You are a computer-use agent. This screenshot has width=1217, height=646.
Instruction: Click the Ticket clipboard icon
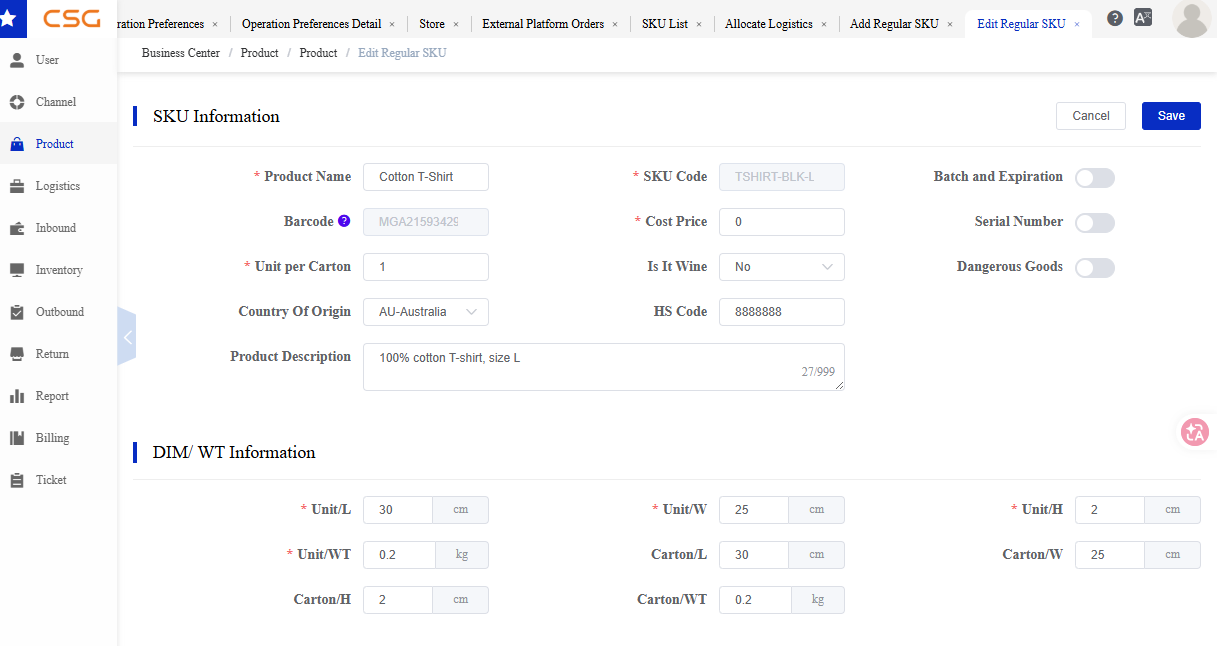tap(17, 480)
